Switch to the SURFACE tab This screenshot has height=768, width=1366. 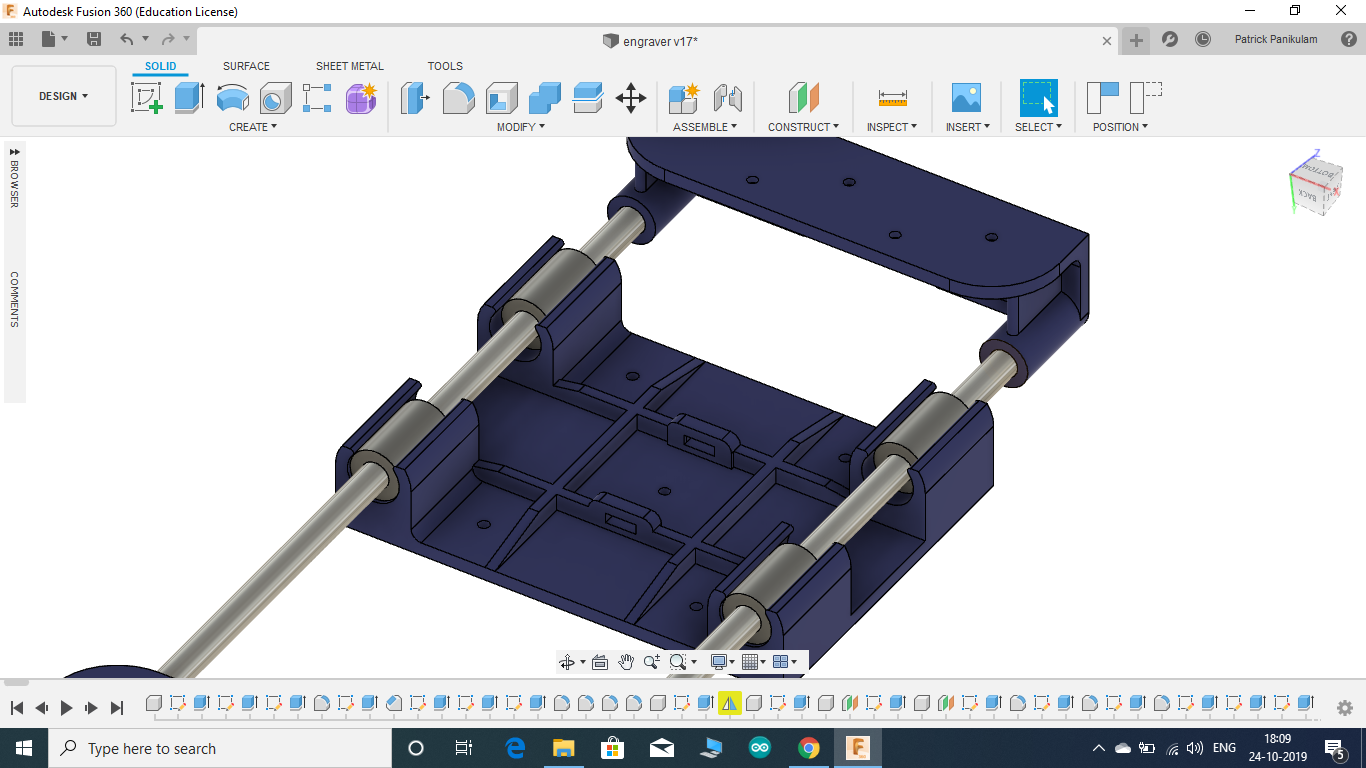246,66
